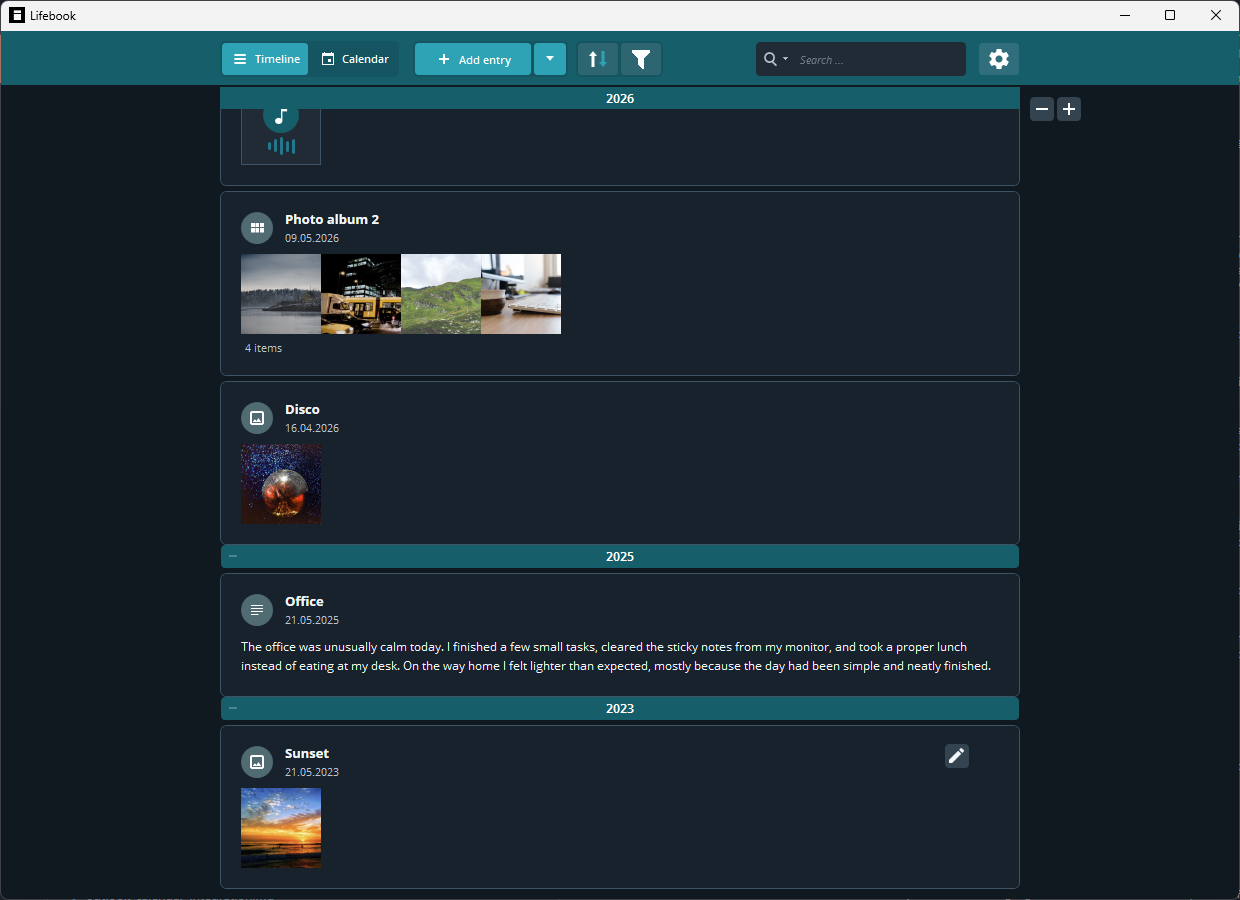Open the Office entry title

(x=304, y=601)
